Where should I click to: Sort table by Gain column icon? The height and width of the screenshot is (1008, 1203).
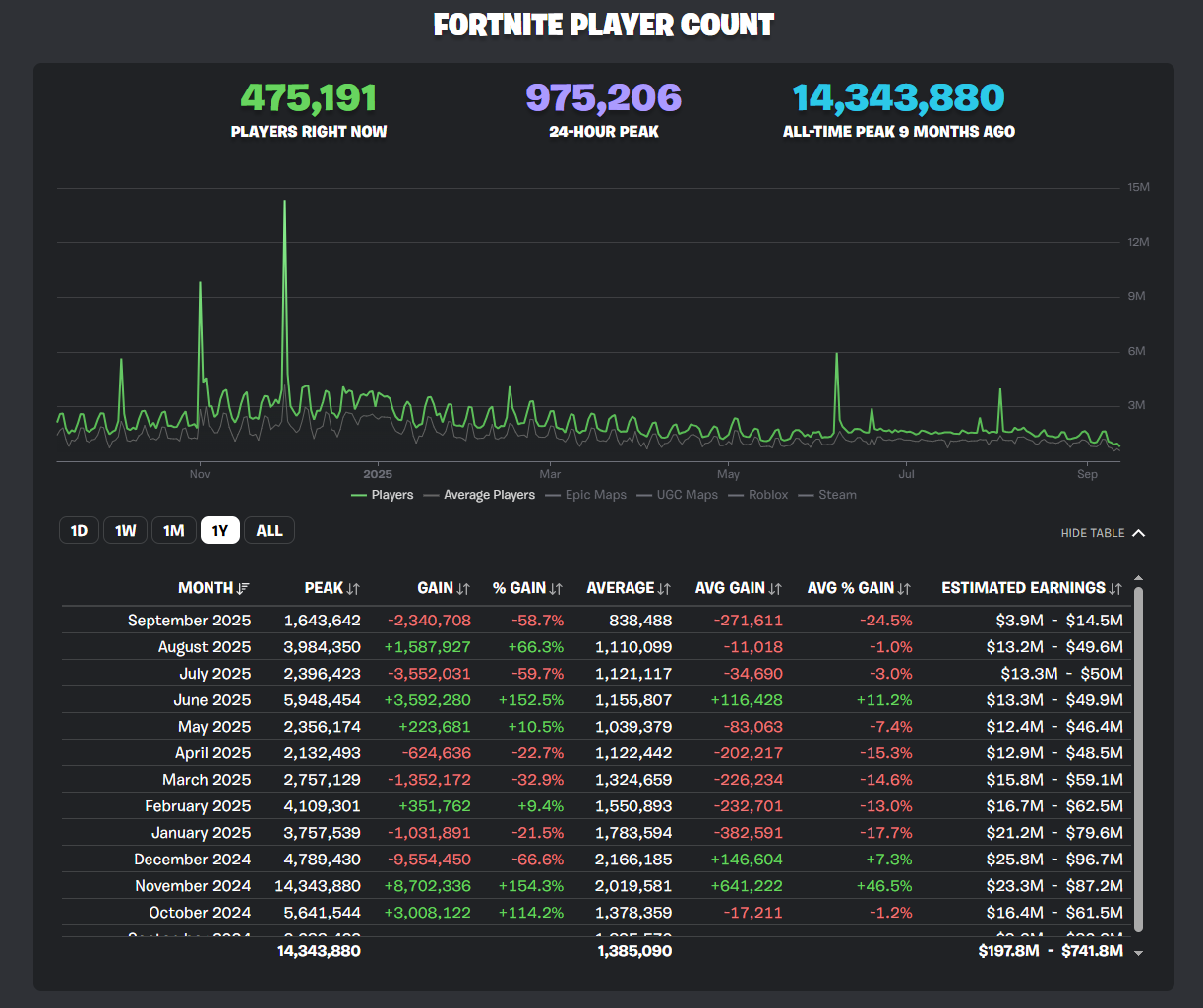463,588
